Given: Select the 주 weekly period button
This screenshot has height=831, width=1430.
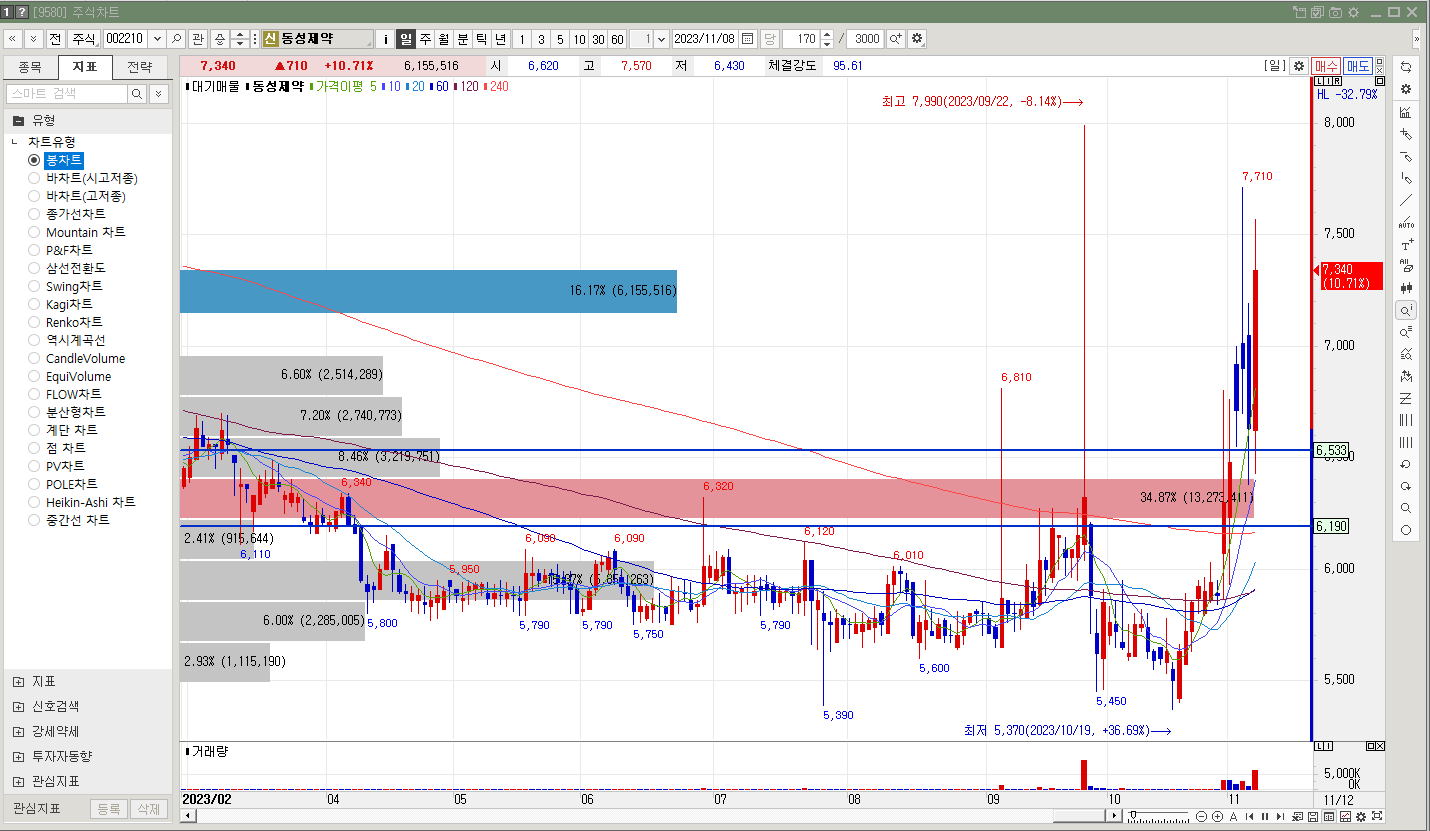Looking at the screenshot, I should click(x=425, y=39).
